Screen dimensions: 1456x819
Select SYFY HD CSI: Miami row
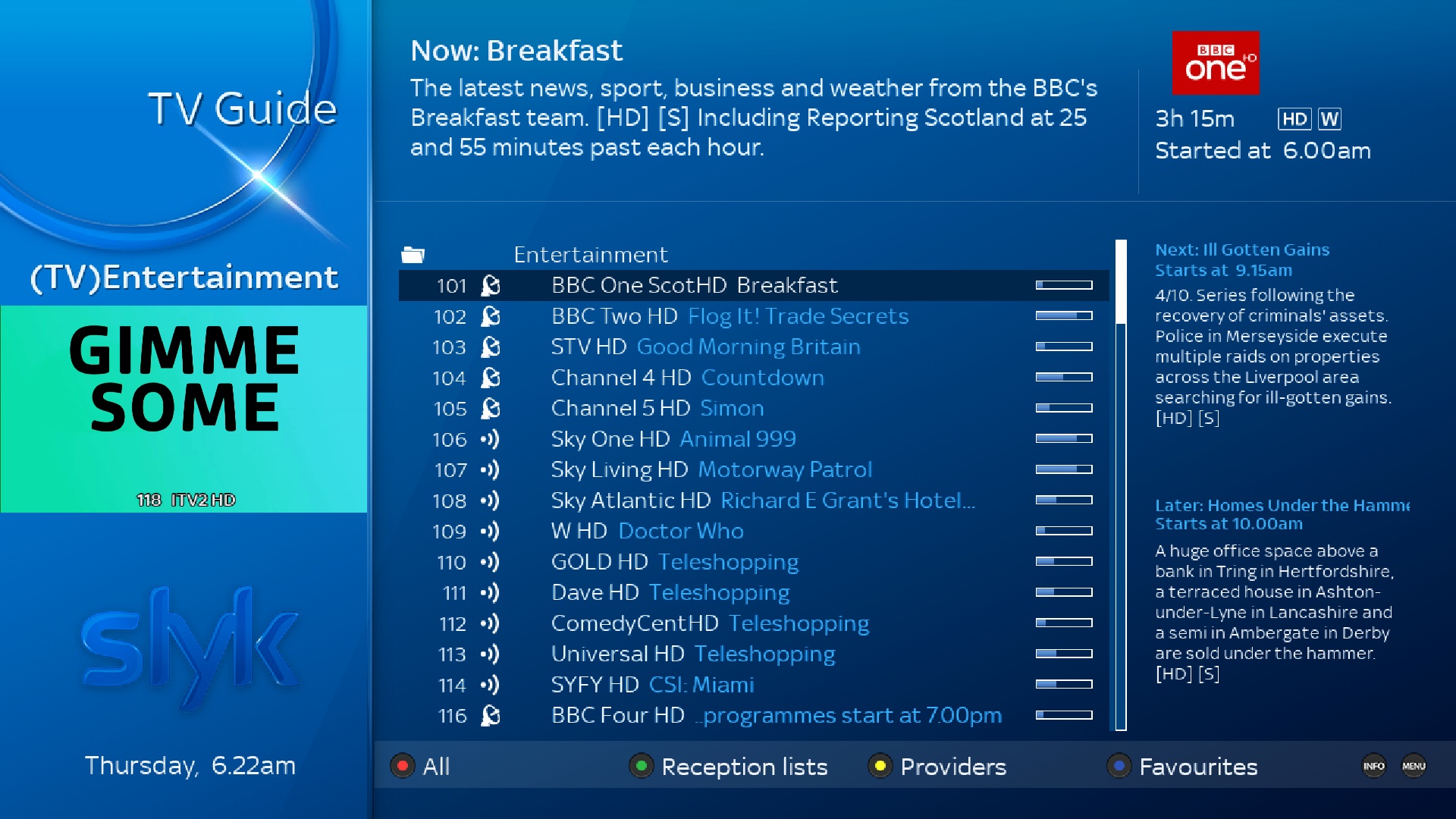pyautogui.click(x=754, y=685)
